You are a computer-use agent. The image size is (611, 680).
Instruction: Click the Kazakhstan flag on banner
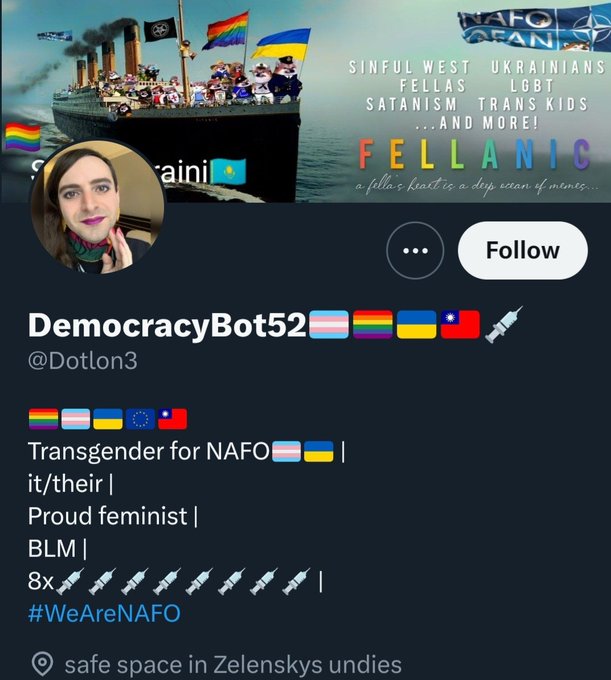(228, 171)
